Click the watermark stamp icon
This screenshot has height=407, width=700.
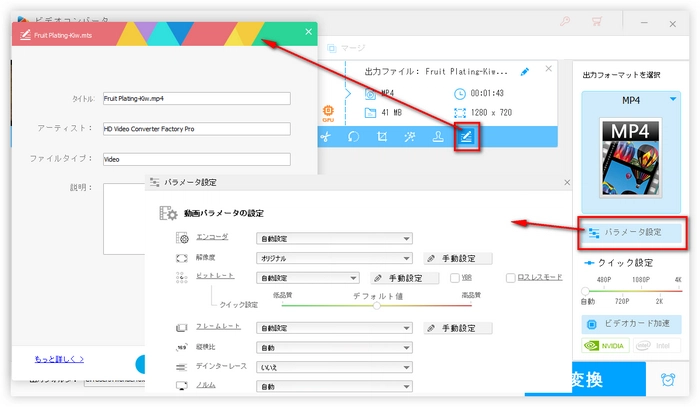(x=436, y=137)
